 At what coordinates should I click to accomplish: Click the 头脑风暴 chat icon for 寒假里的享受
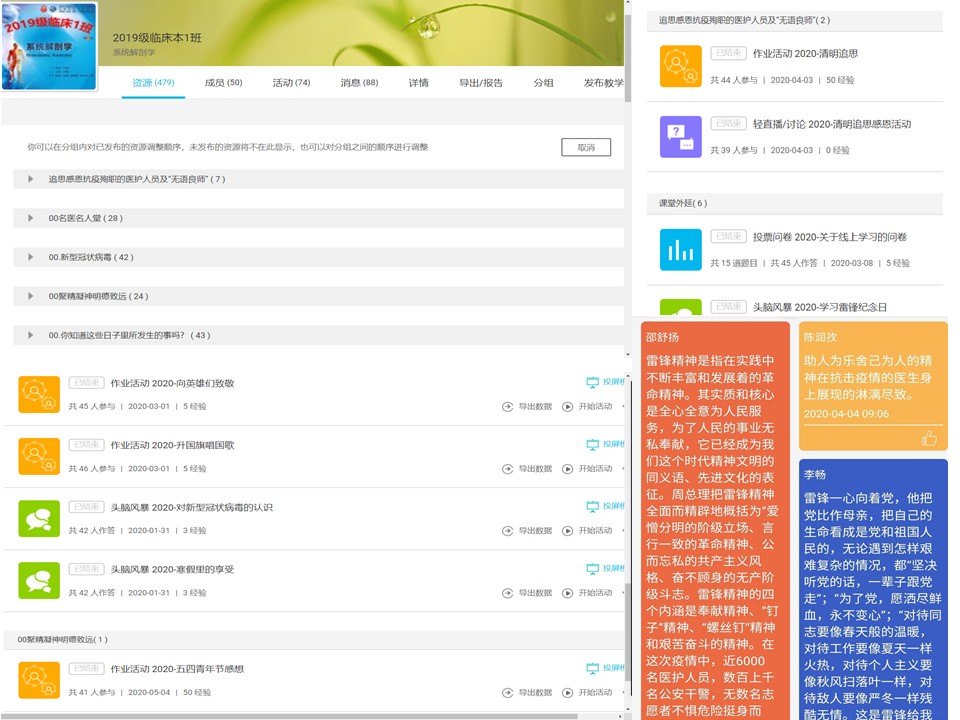pos(38,581)
